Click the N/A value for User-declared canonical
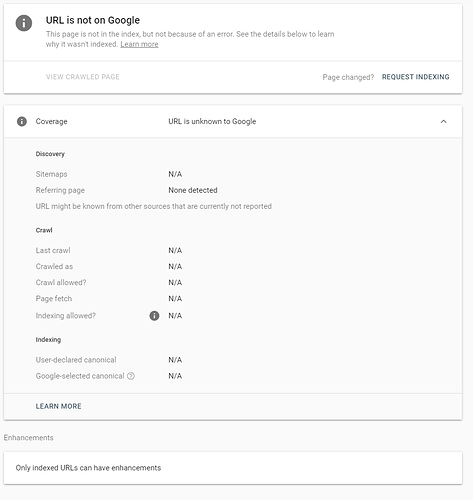 click(x=175, y=360)
